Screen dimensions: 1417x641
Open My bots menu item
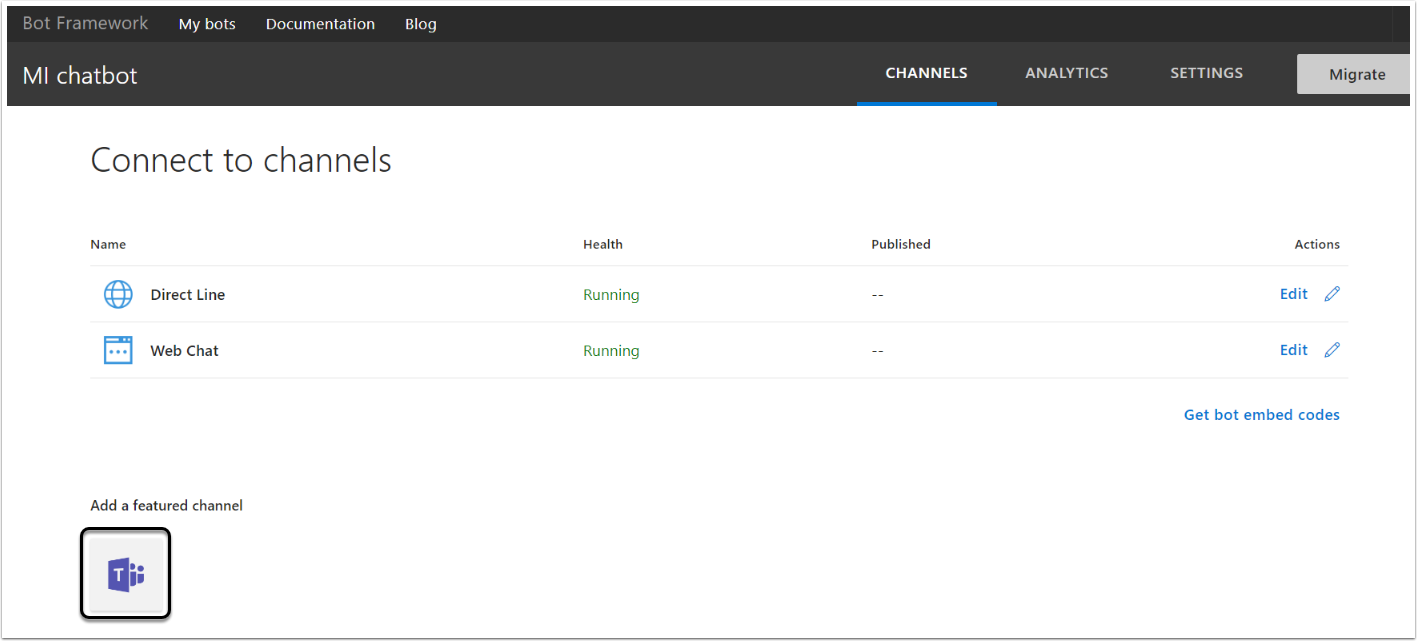tap(207, 24)
